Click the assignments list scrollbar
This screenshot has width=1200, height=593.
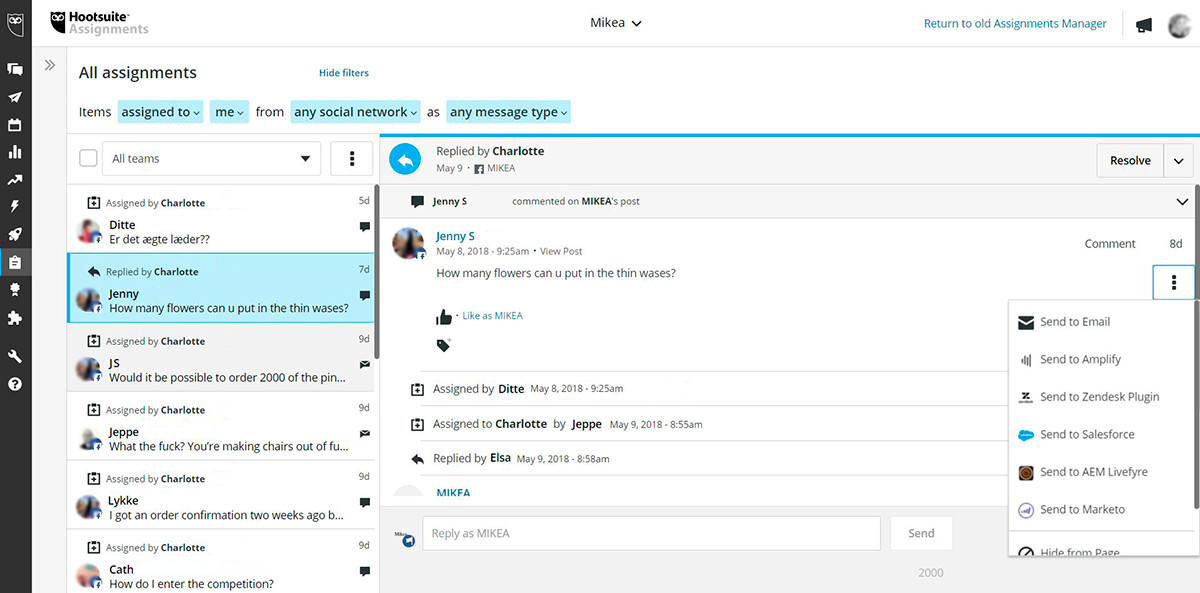click(x=376, y=270)
